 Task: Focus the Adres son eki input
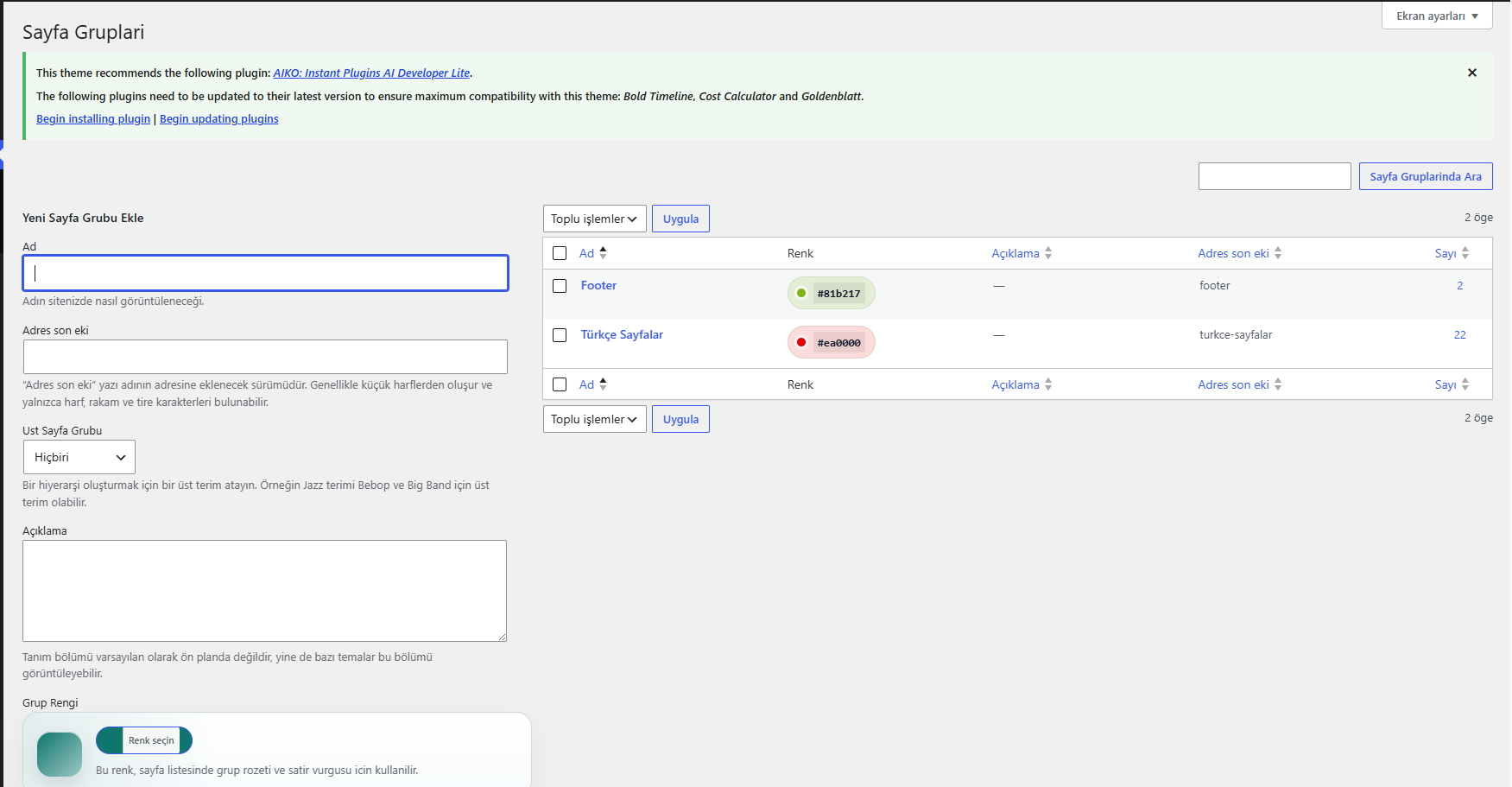pyautogui.click(x=265, y=357)
